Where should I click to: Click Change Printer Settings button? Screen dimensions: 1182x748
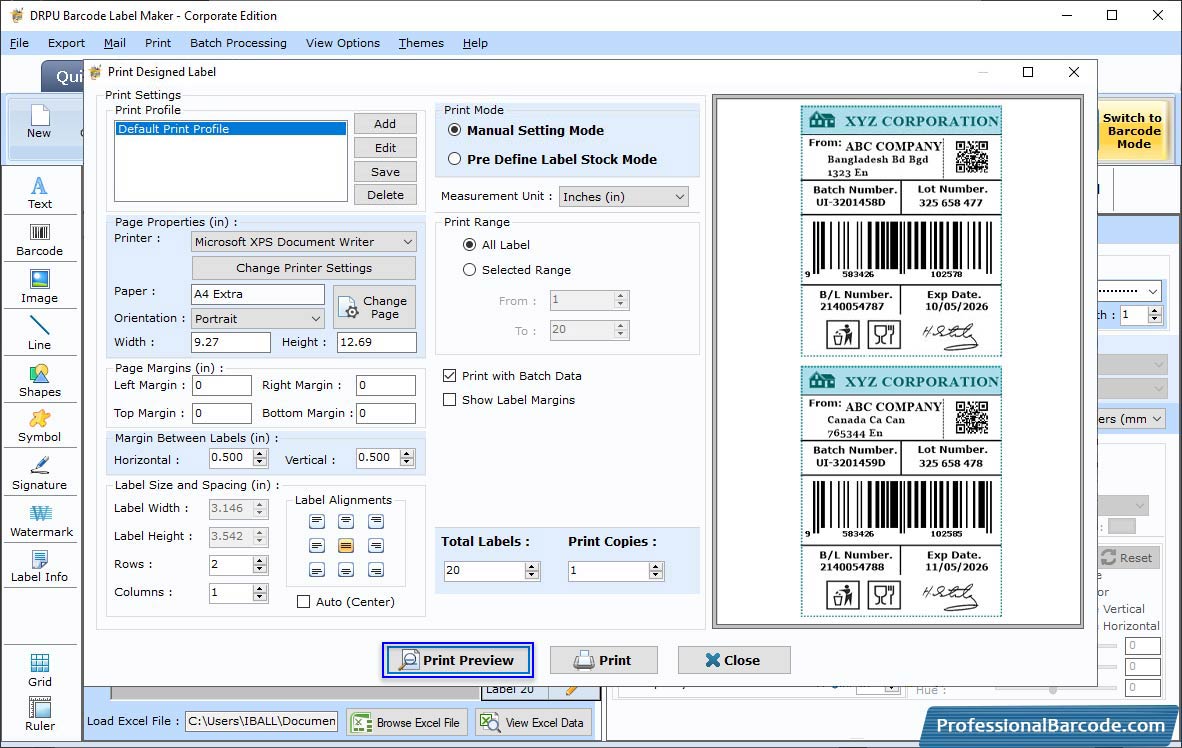coord(304,268)
